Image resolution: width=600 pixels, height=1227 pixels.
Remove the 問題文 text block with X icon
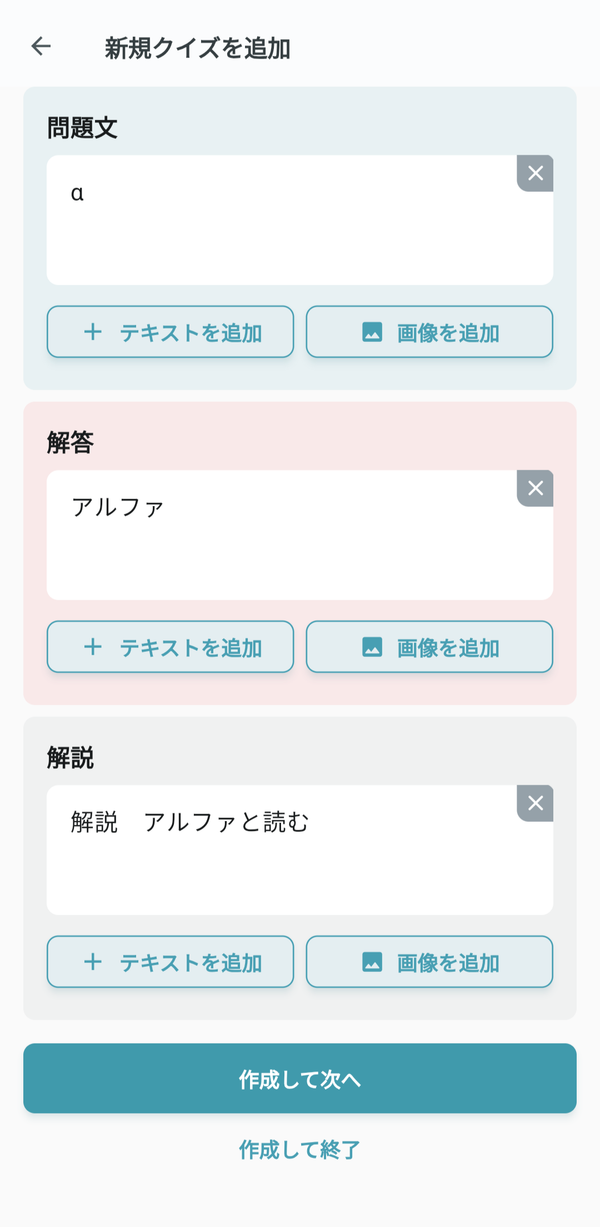(x=535, y=173)
